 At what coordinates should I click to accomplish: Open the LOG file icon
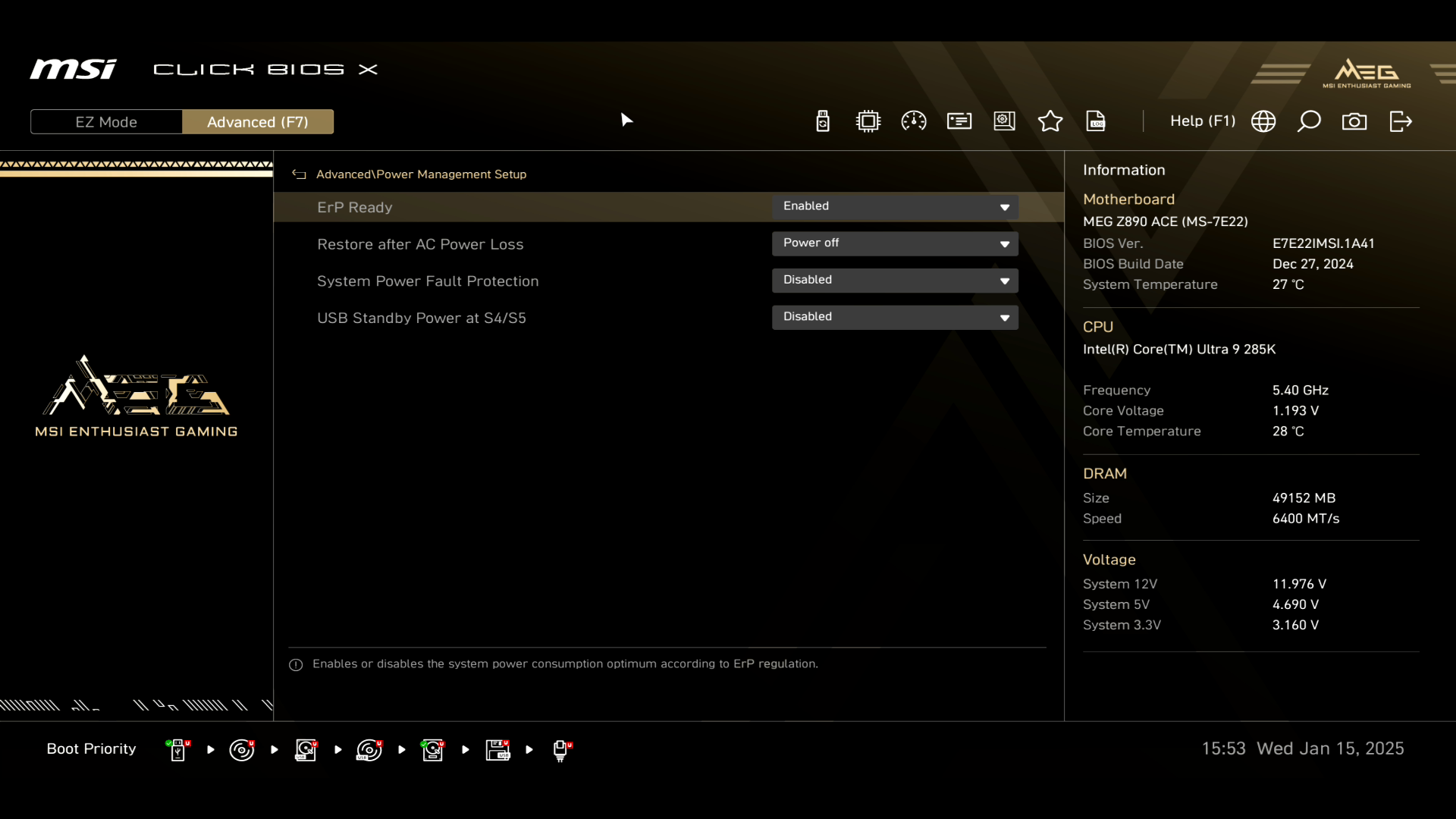pyautogui.click(x=1096, y=121)
